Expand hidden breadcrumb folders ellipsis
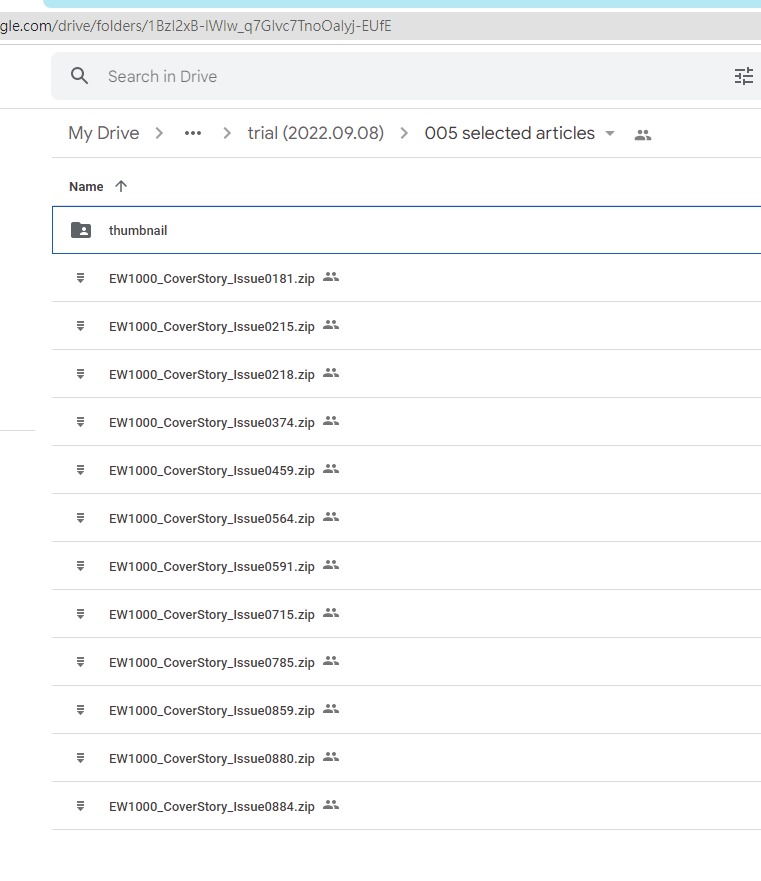The image size is (761, 881). [x=193, y=134]
